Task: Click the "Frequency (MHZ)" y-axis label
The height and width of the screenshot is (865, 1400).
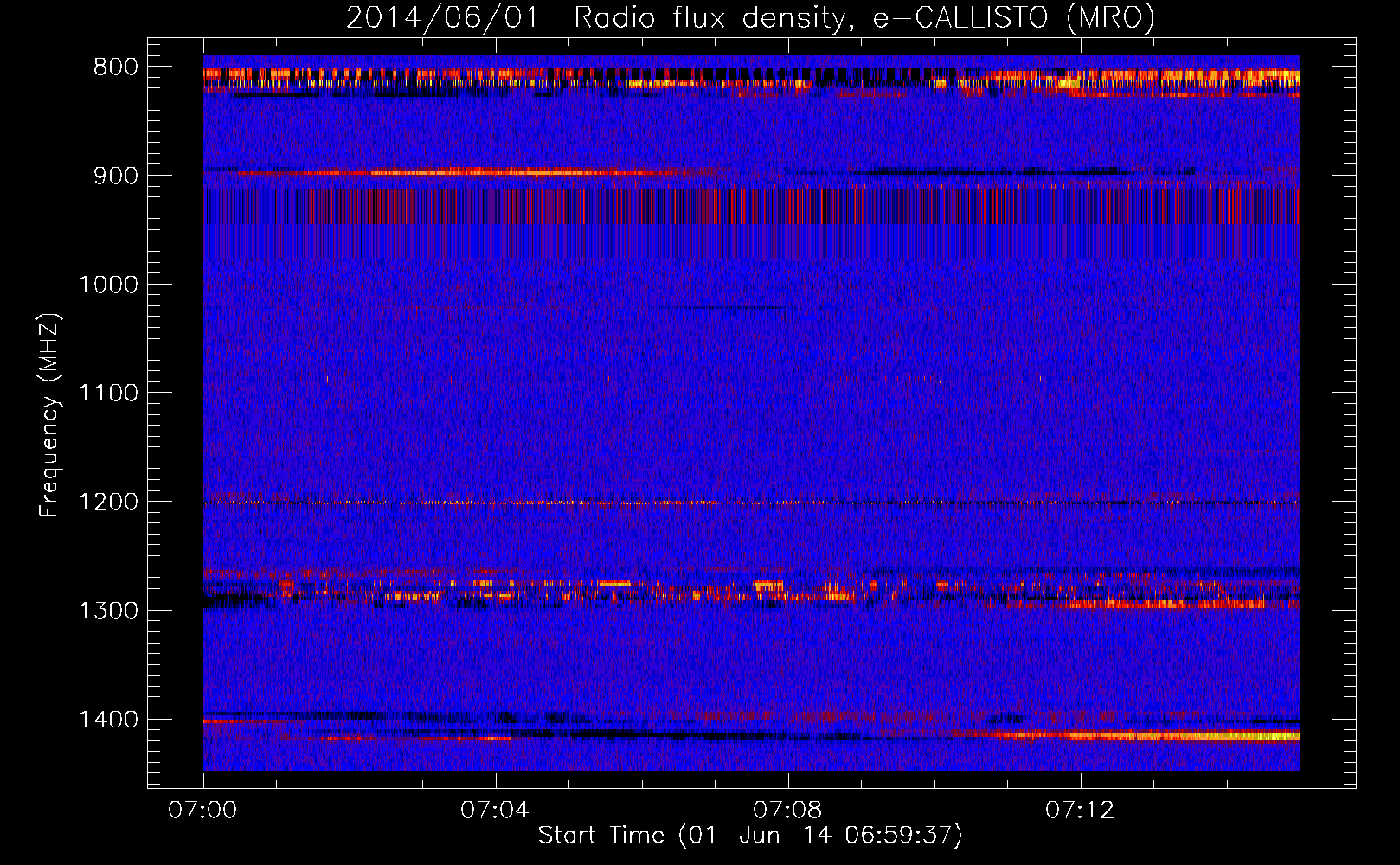Action: click(49, 415)
